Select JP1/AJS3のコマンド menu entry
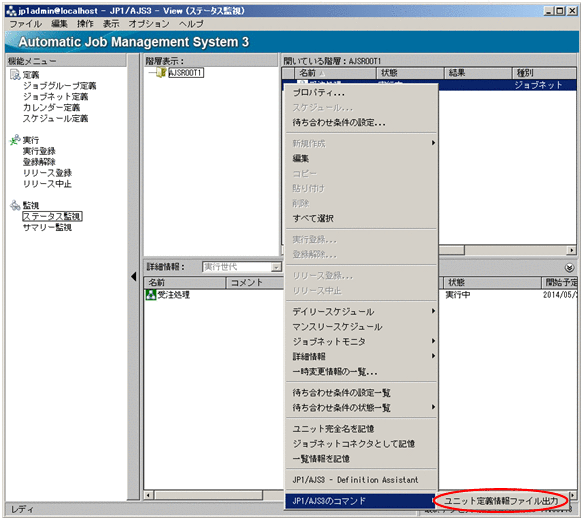Screen dimensions: 585x521 click(361, 501)
